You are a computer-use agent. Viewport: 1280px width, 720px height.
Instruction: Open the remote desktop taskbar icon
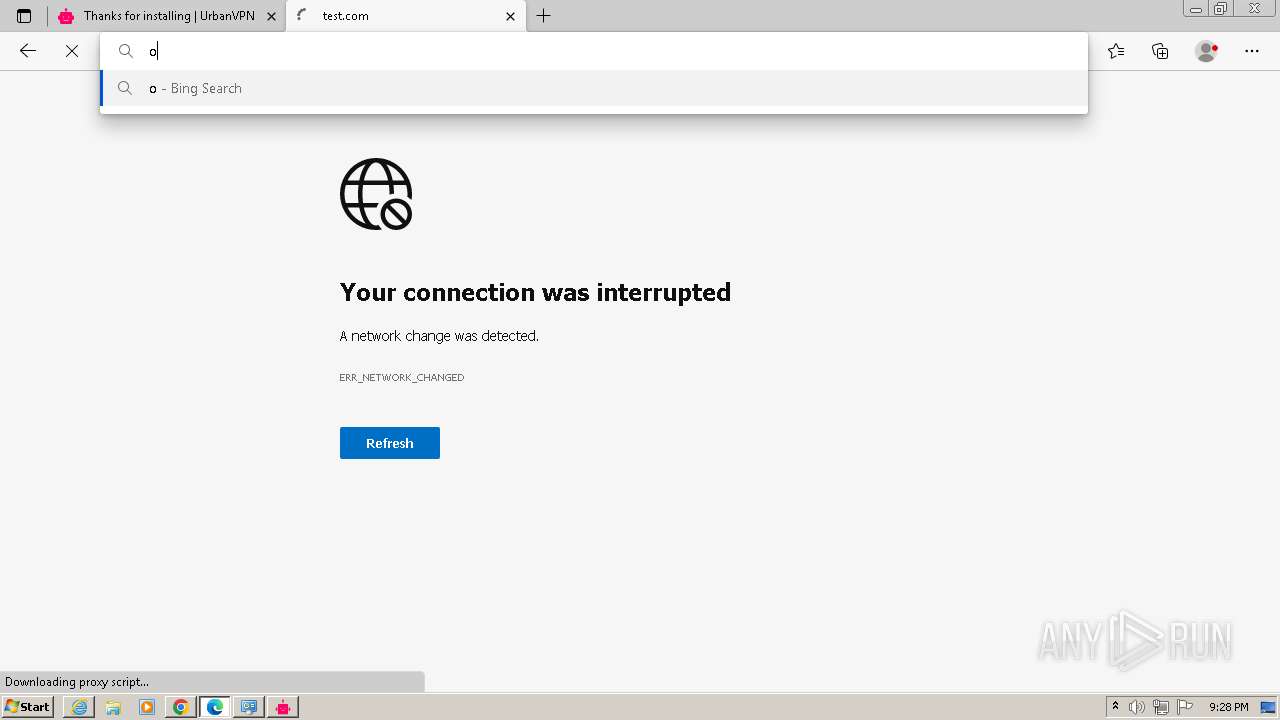(x=249, y=707)
